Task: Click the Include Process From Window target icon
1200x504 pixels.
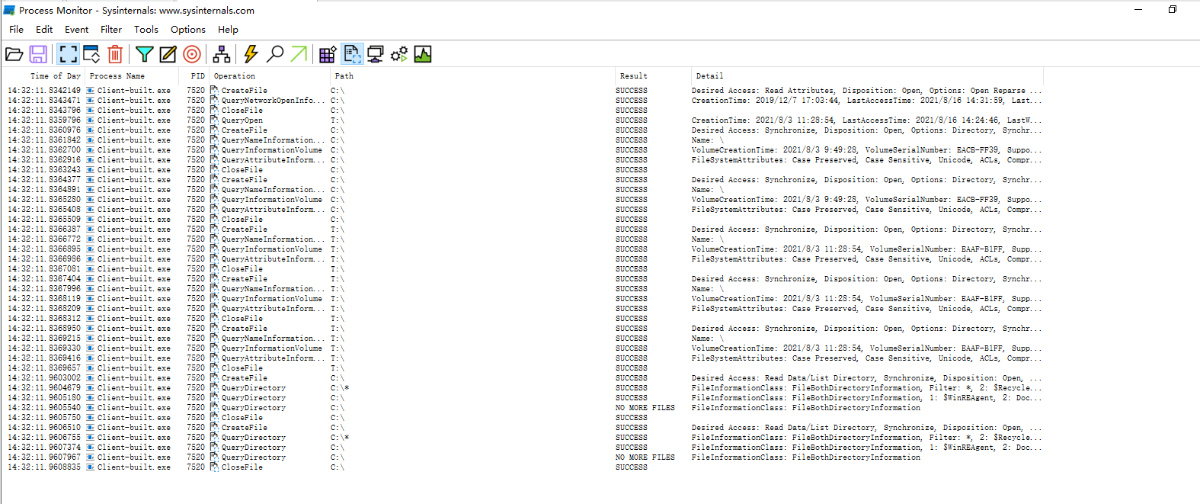Action: pyautogui.click(x=193, y=54)
